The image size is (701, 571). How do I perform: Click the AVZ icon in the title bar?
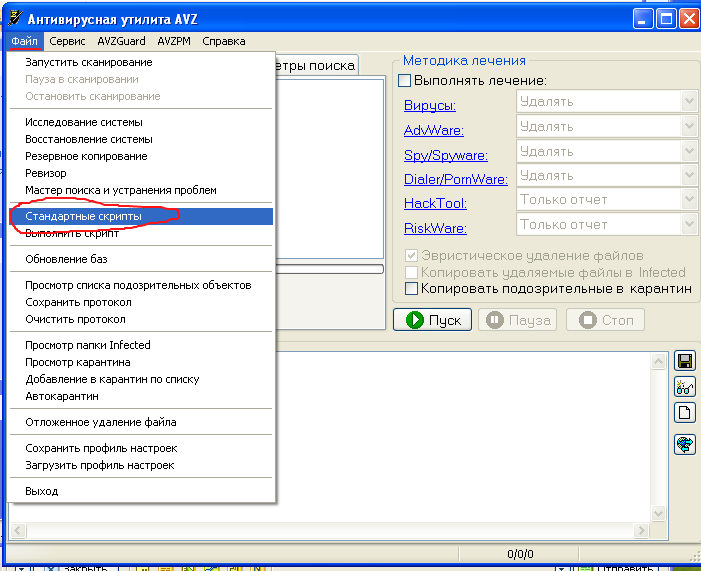pyautogui.click(x=13, y=18)
